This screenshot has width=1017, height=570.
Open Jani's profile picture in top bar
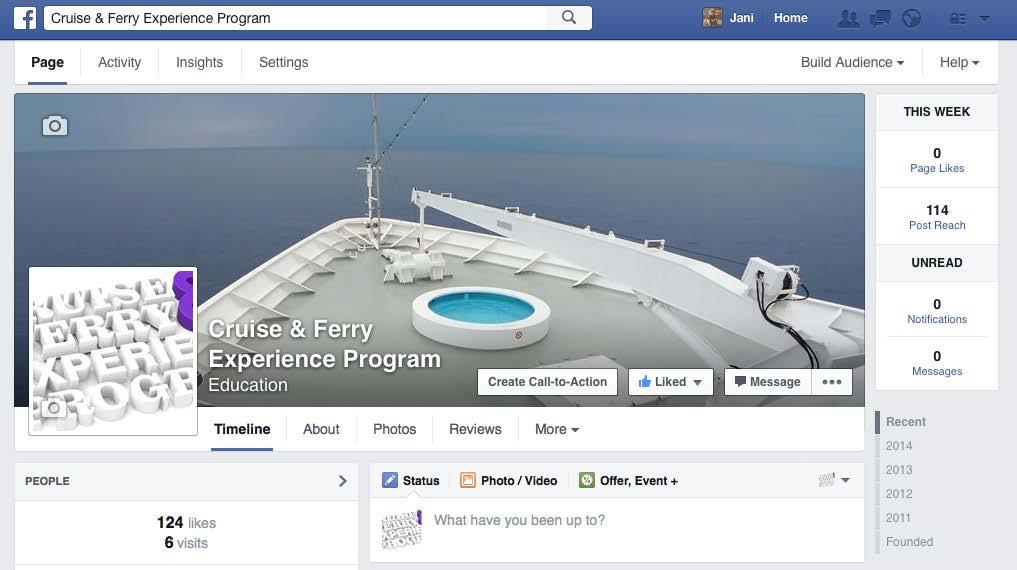pos(712,18)
